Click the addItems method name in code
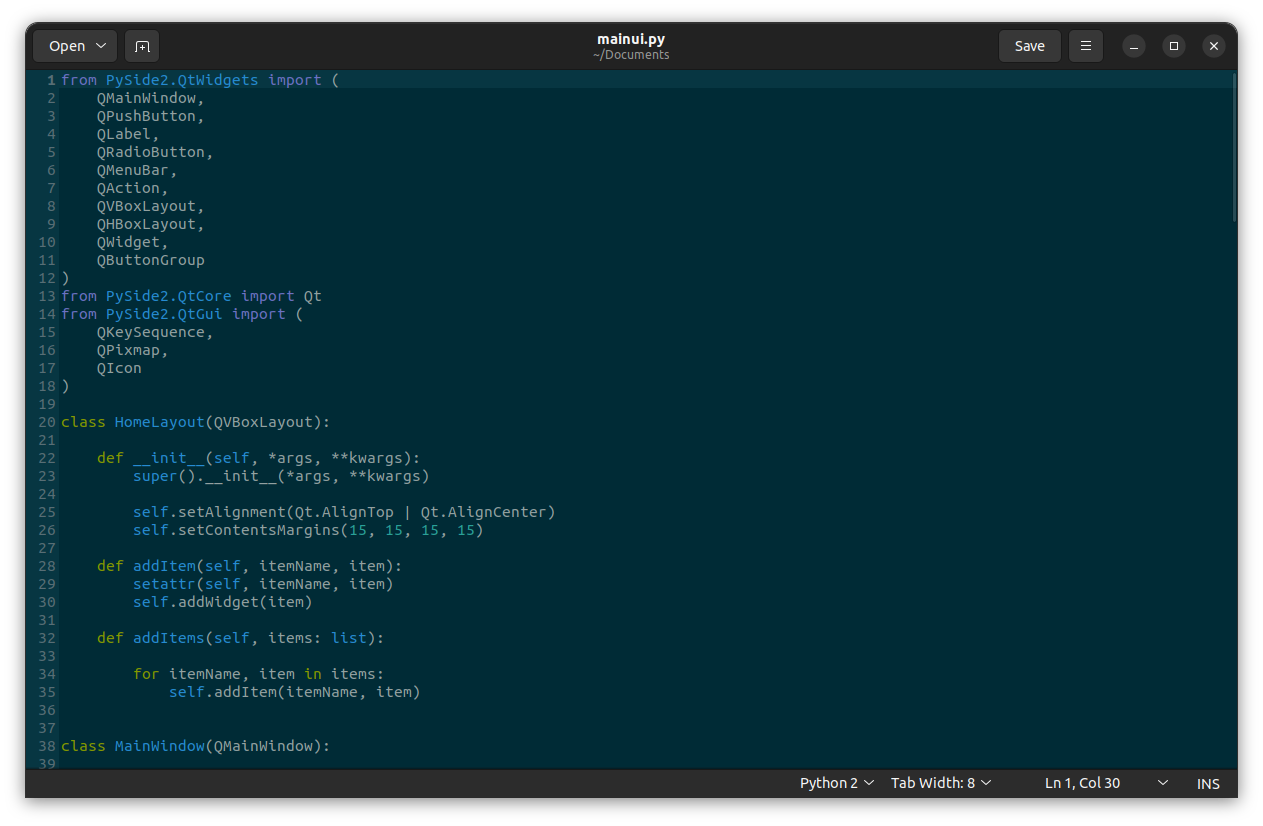The image size is (1263, 826). pyautogui.click(x=168, y=637)
